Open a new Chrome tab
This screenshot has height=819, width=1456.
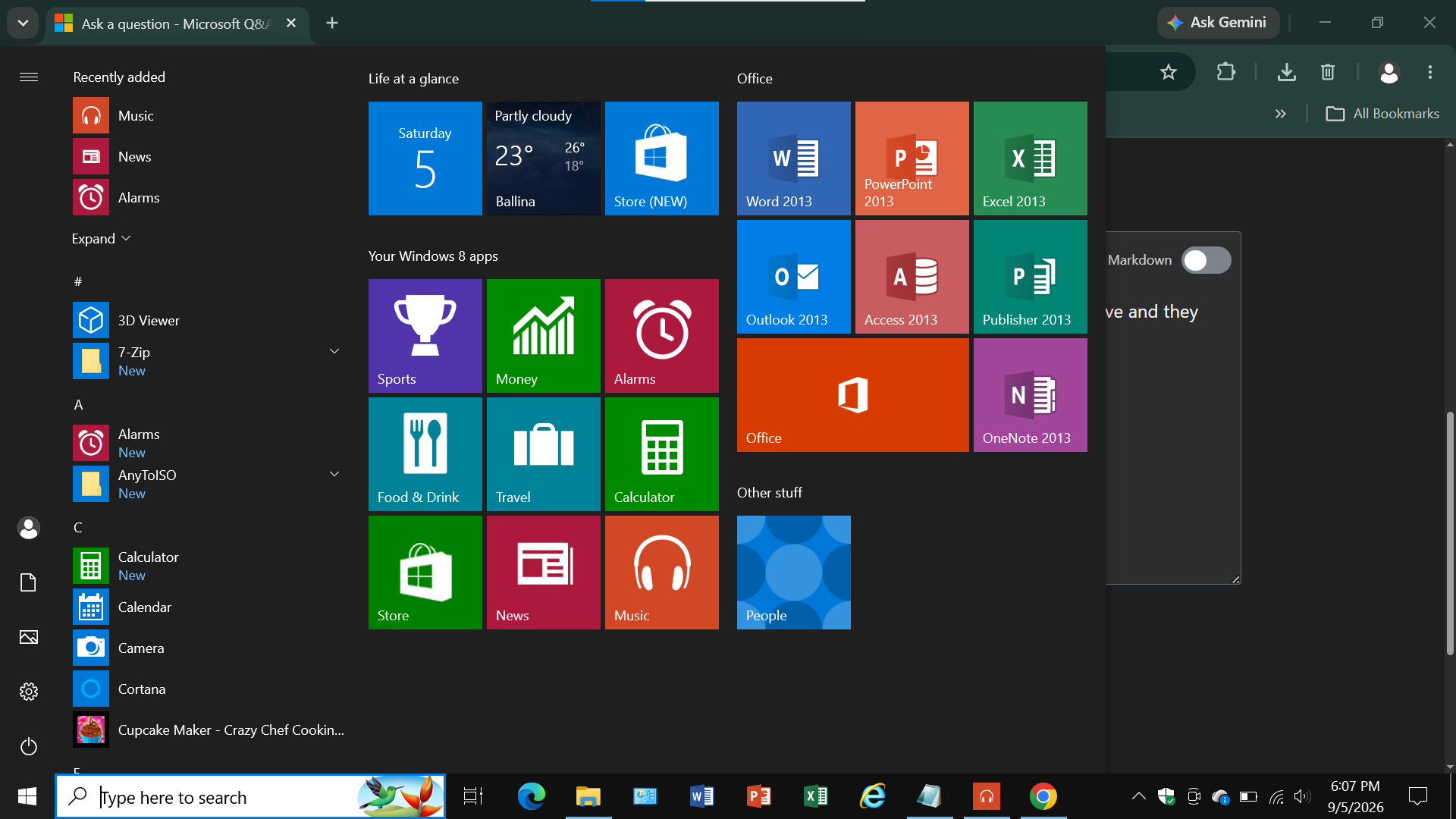click(332, 23)
